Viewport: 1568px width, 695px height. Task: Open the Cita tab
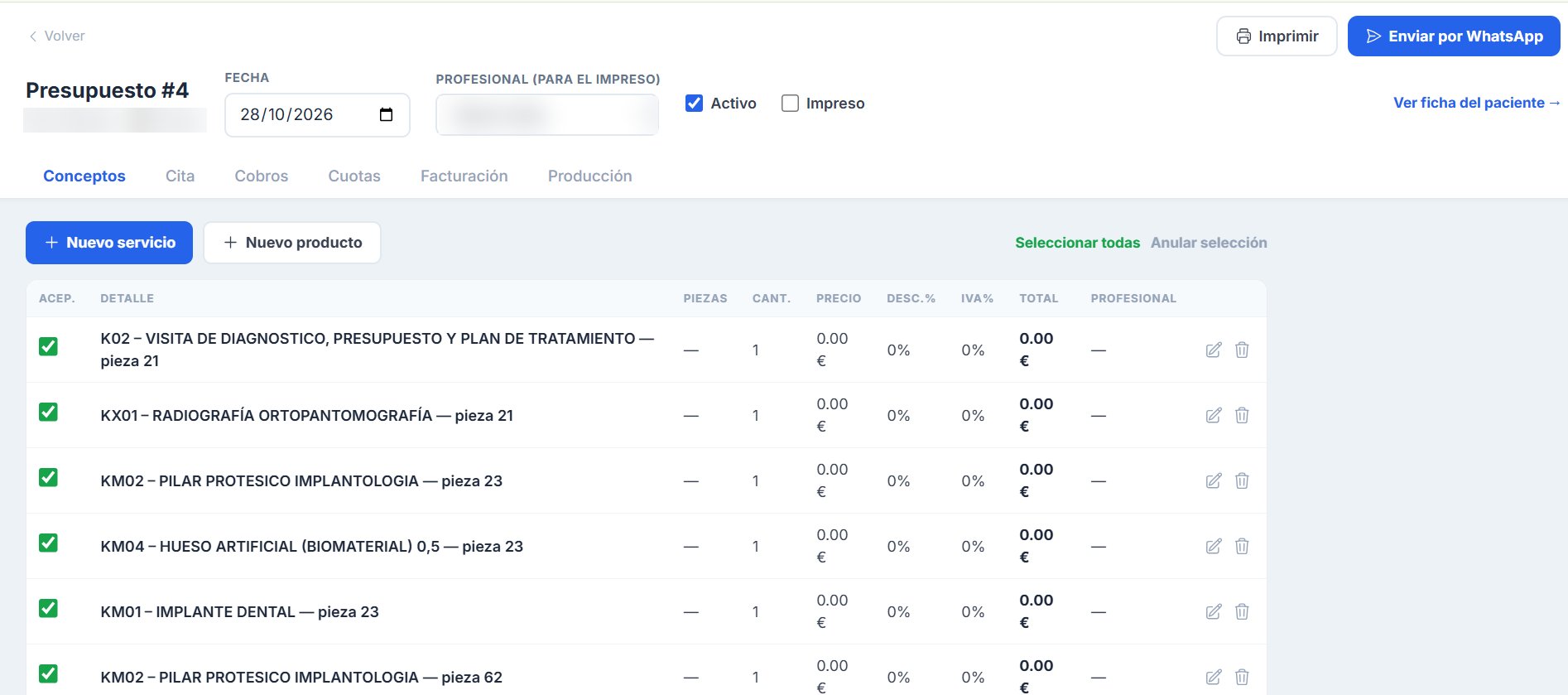coord(180,176)
